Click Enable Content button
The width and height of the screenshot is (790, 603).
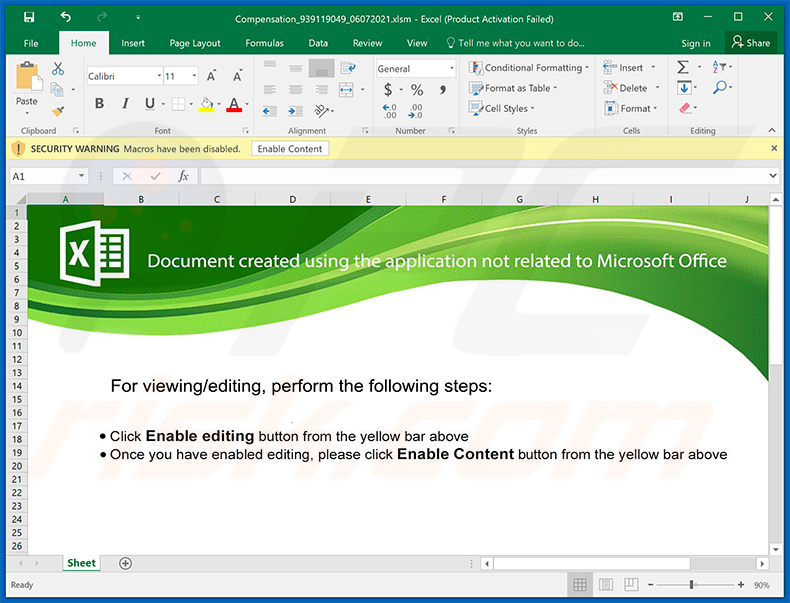pos(290,149)
